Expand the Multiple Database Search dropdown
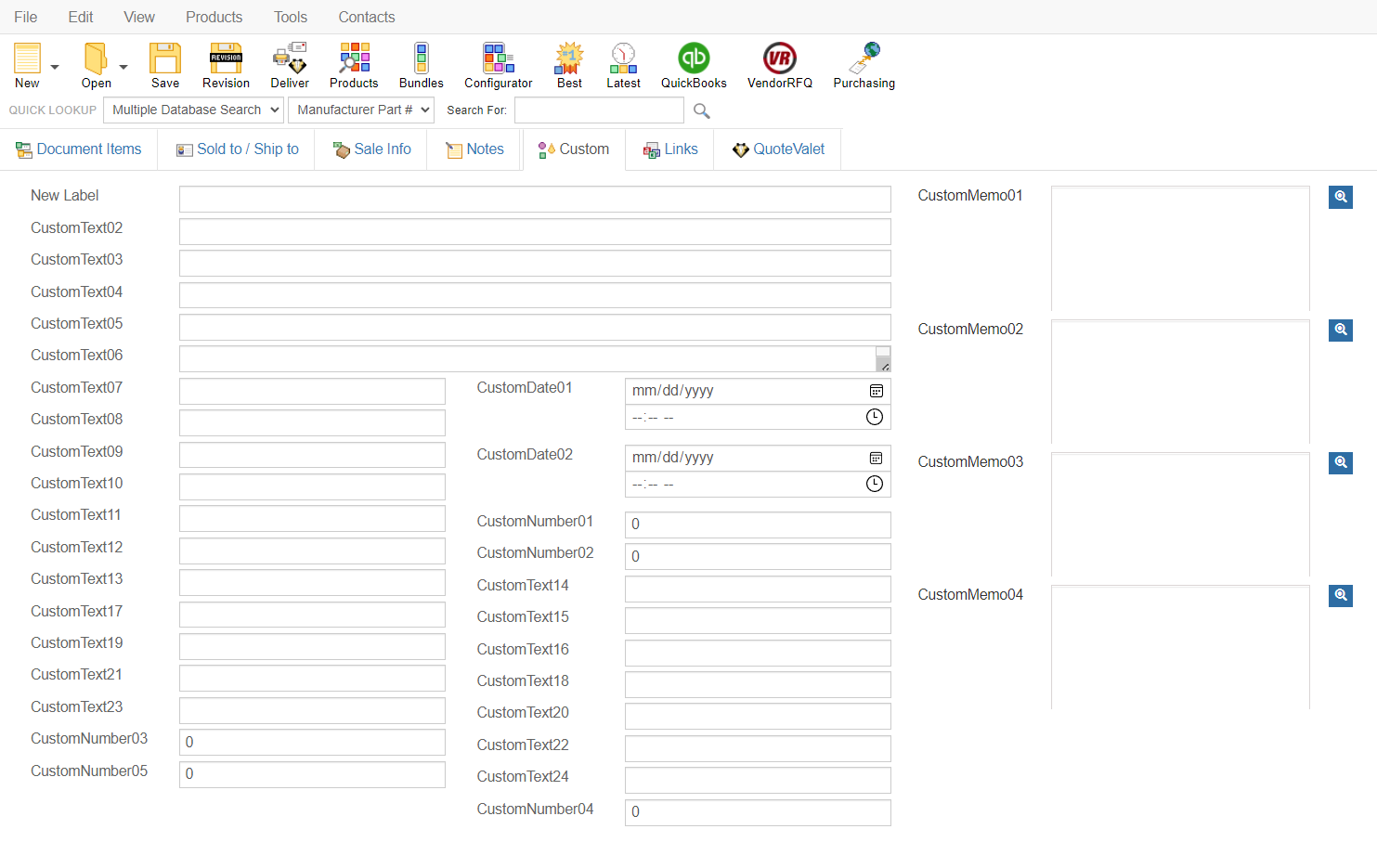The height and width of the screenshot is (868, 1377). pos(192,110)
